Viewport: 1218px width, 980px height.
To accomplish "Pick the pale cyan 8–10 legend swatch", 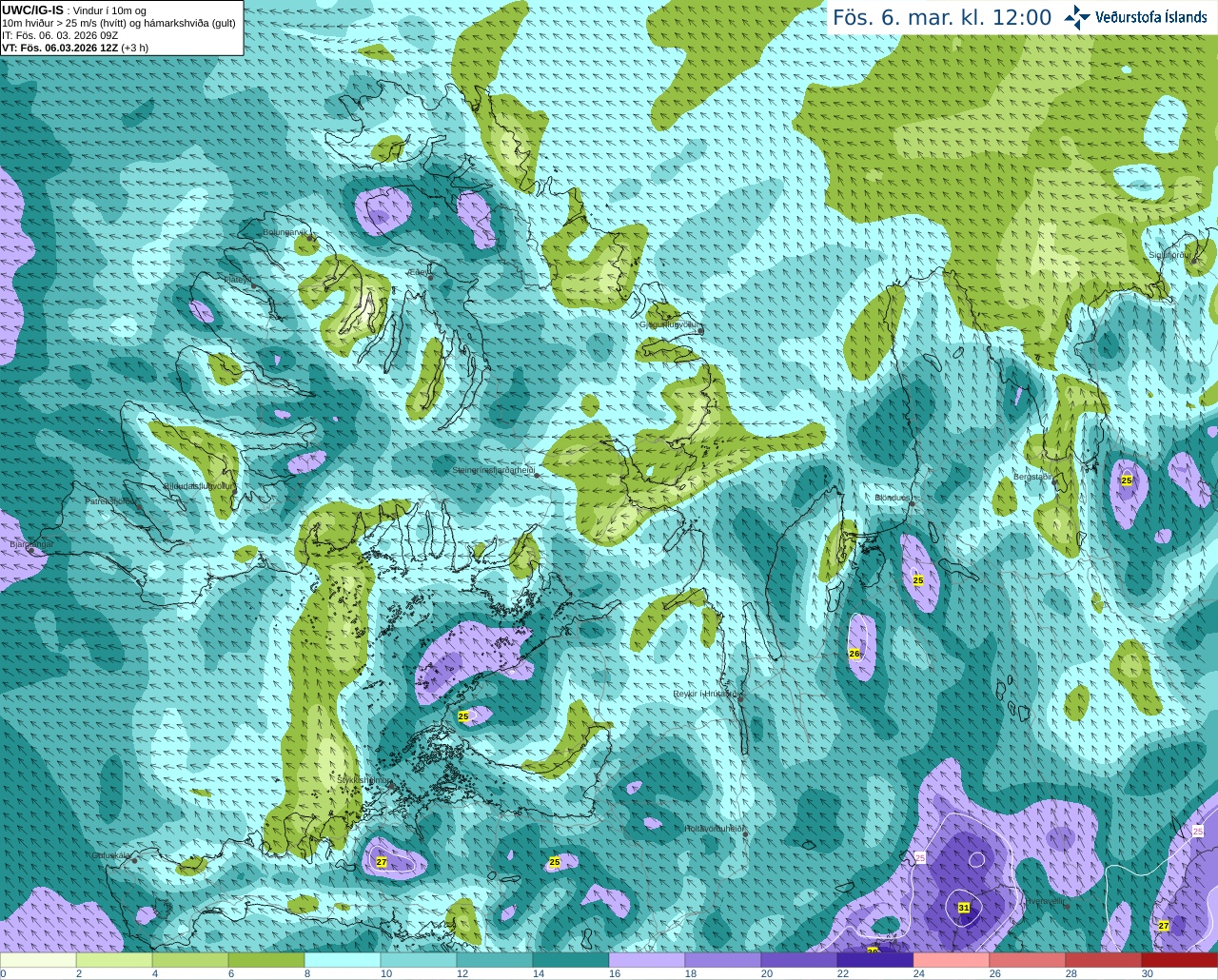I will [343, 960].
